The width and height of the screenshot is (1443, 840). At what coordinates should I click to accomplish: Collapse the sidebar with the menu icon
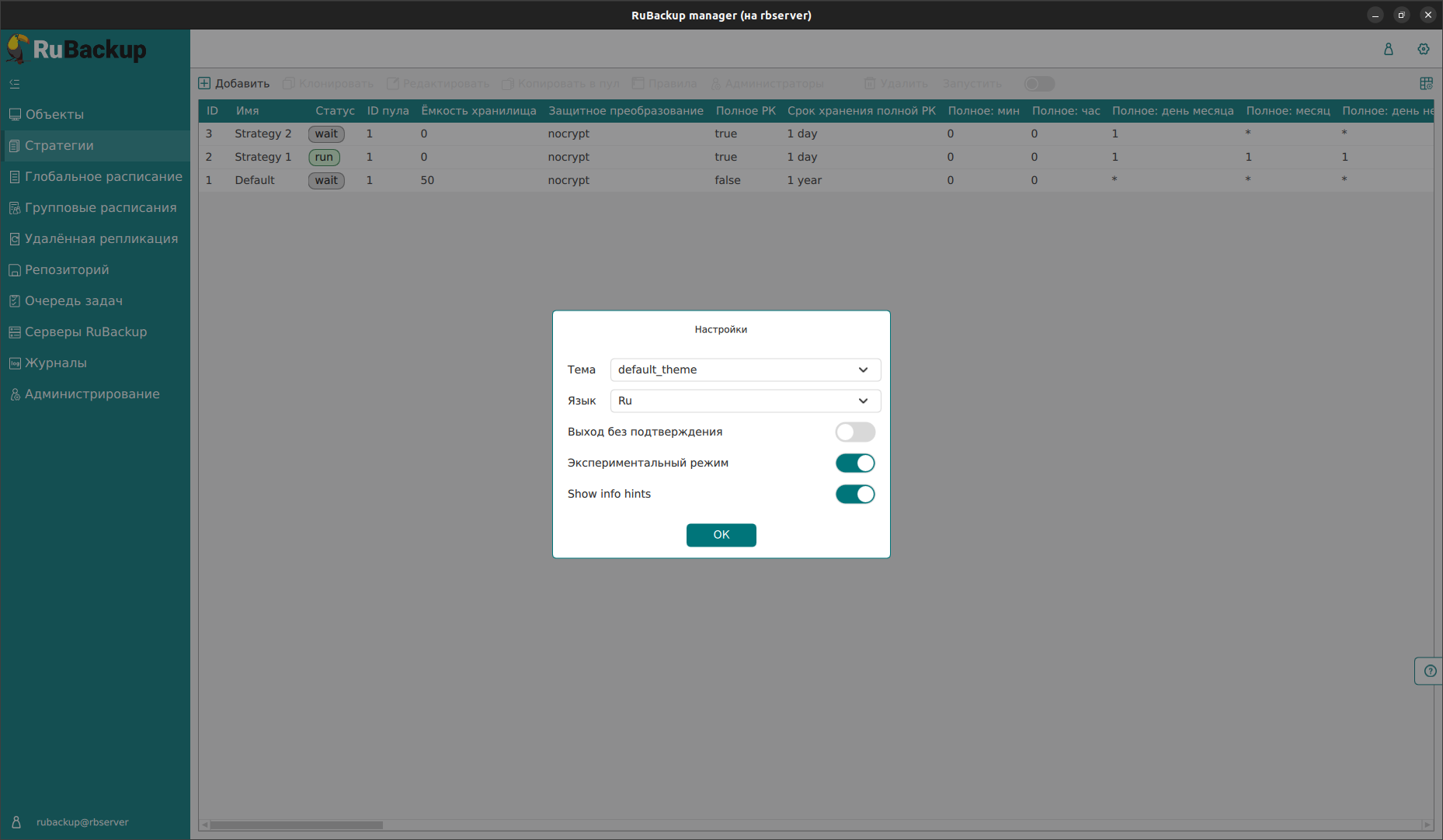(15, 84)
